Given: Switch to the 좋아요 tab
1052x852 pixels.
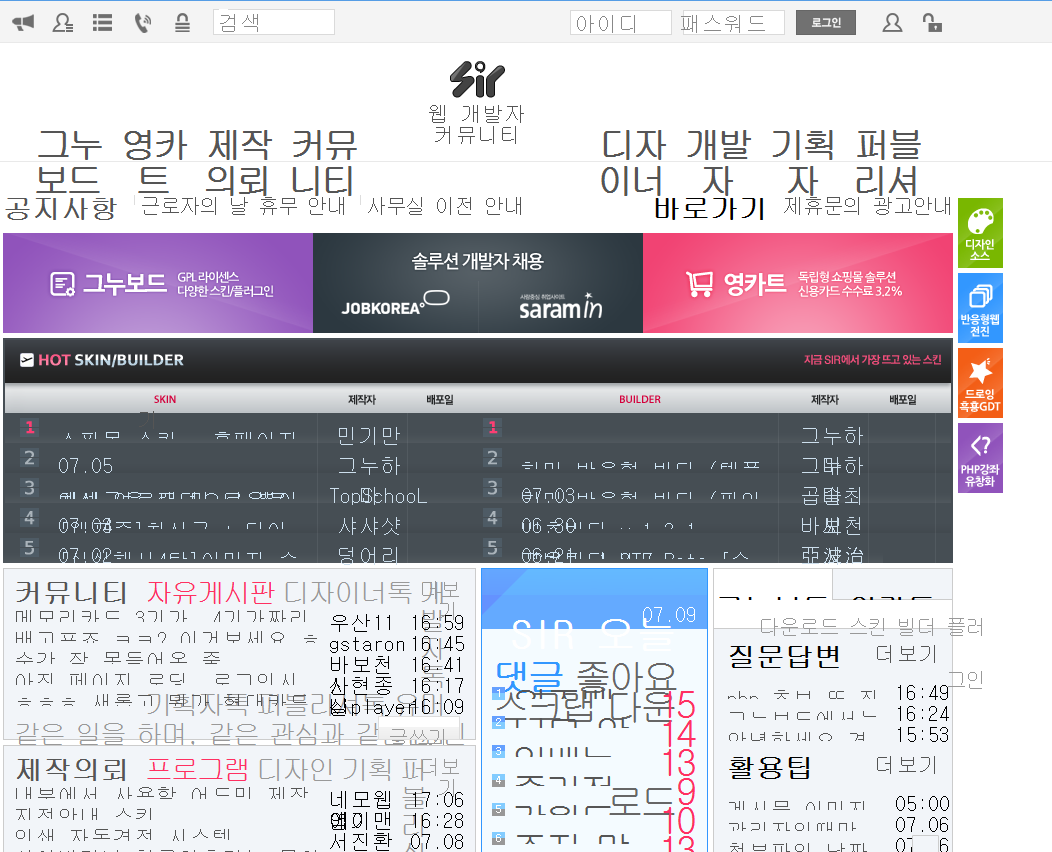Looking at the screenshot, I should [626, 676].
